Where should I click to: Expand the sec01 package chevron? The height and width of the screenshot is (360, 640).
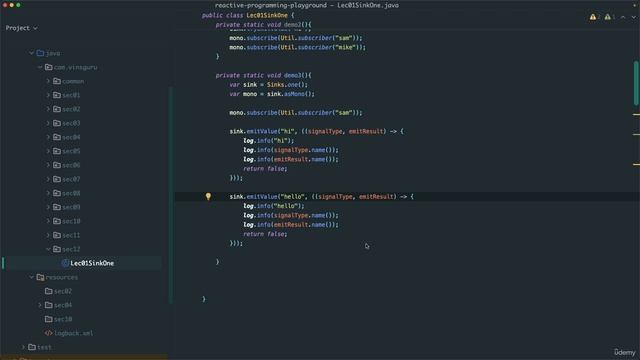click(x=48, y=95)
